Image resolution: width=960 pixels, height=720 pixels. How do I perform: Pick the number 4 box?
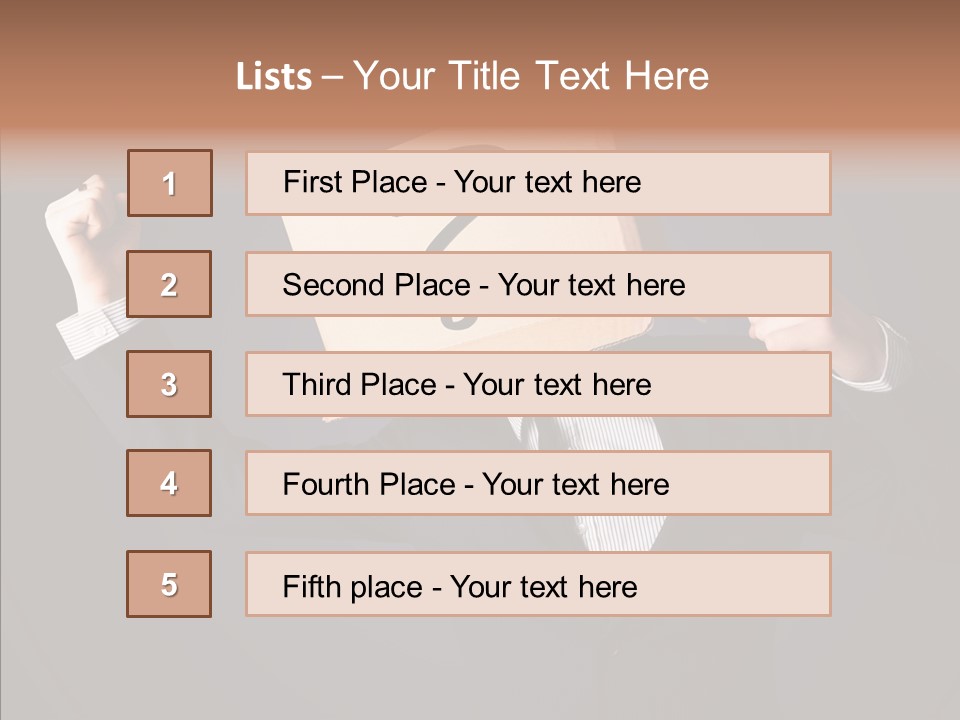(x=169, y=483)
